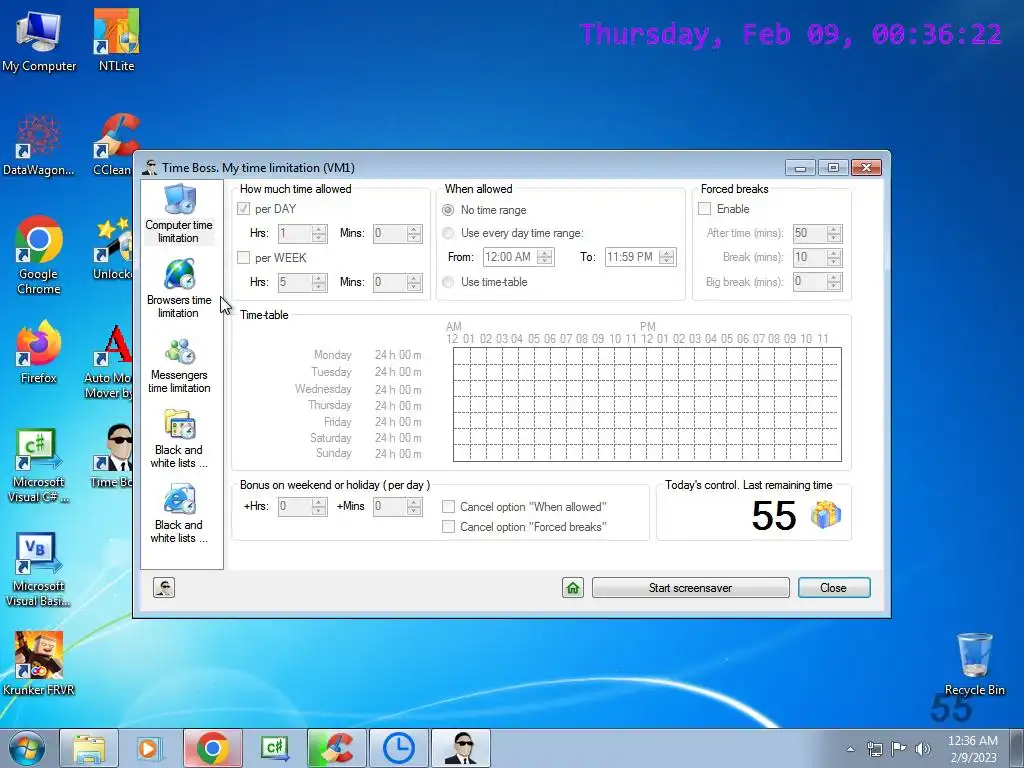Screen dimensions: 1024x768
Task: Click the gift box bonus icon
Action: (x=825, y=515)
